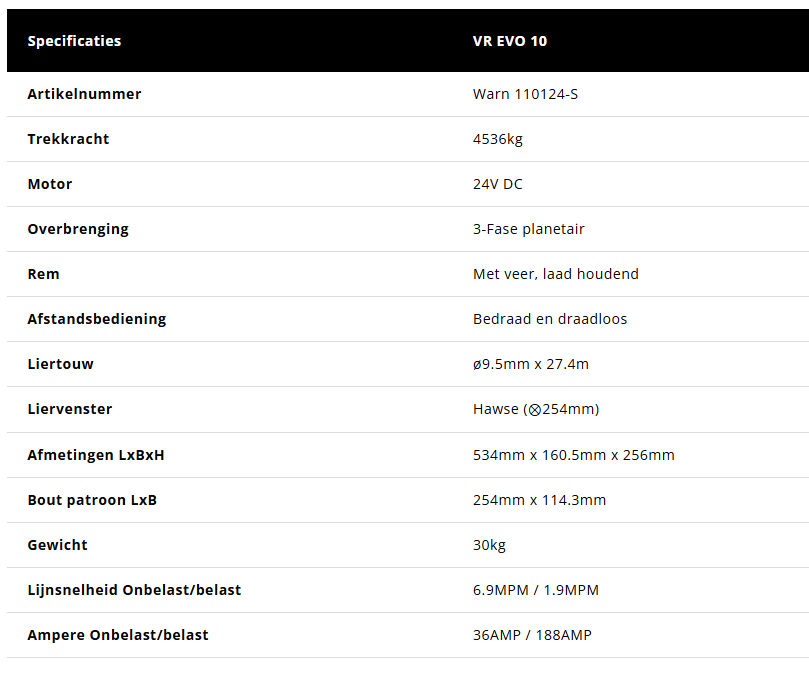
Task: Select the Afmetingen LxBxH label
Action: pyautogui.click(x=96, y=455)
